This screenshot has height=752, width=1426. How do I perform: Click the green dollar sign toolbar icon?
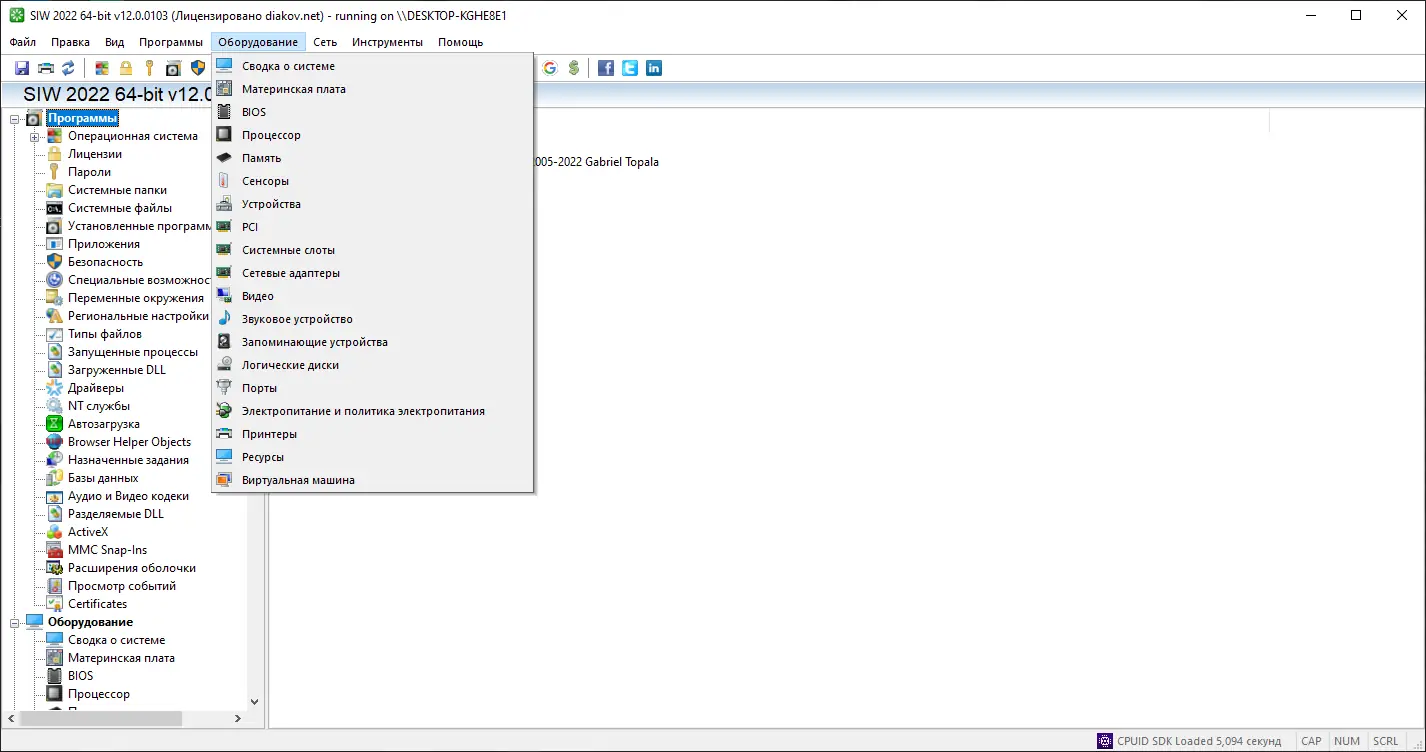coord(573,68)
